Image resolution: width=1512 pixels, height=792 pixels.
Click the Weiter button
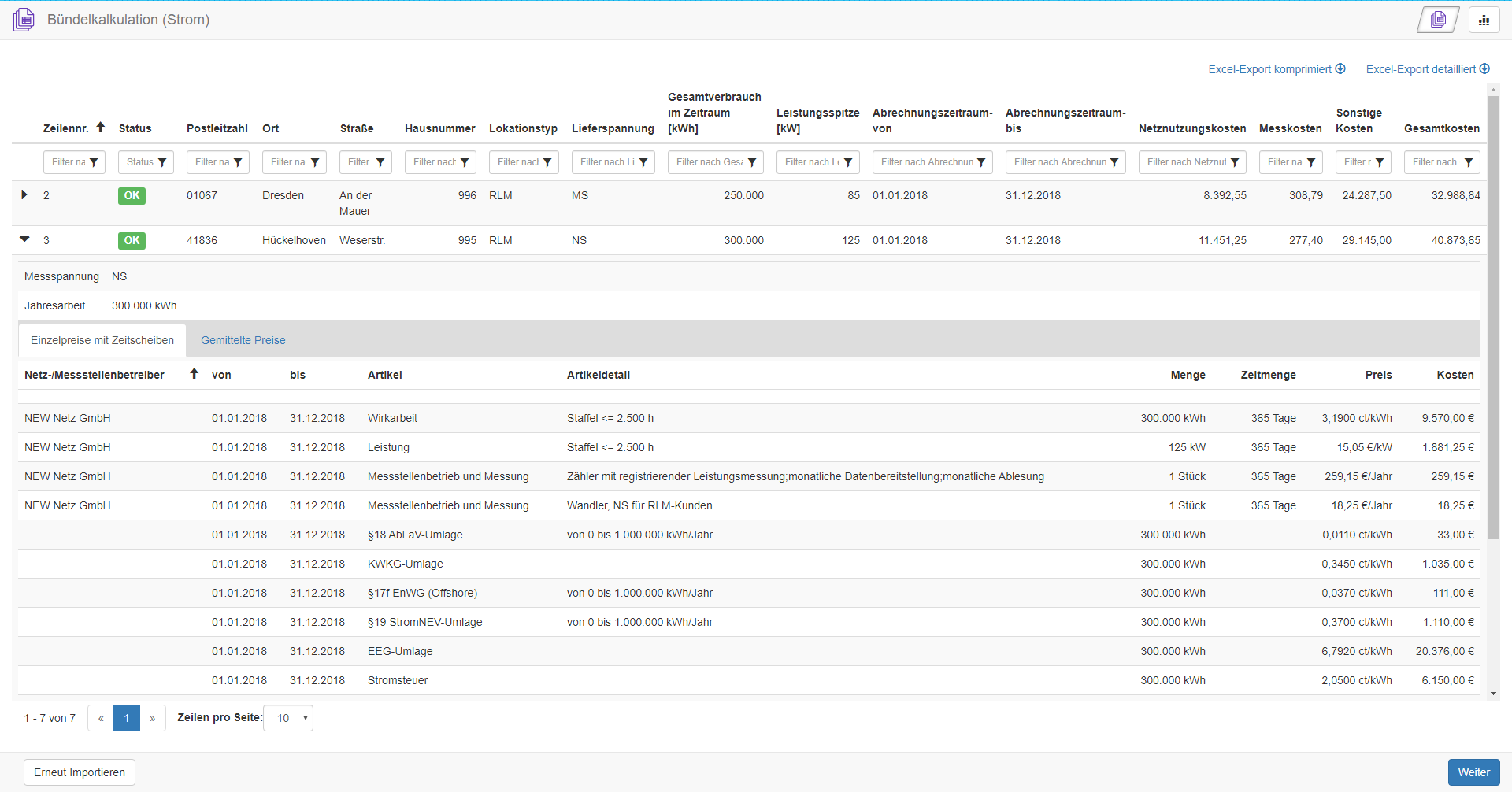point(1473,772)
